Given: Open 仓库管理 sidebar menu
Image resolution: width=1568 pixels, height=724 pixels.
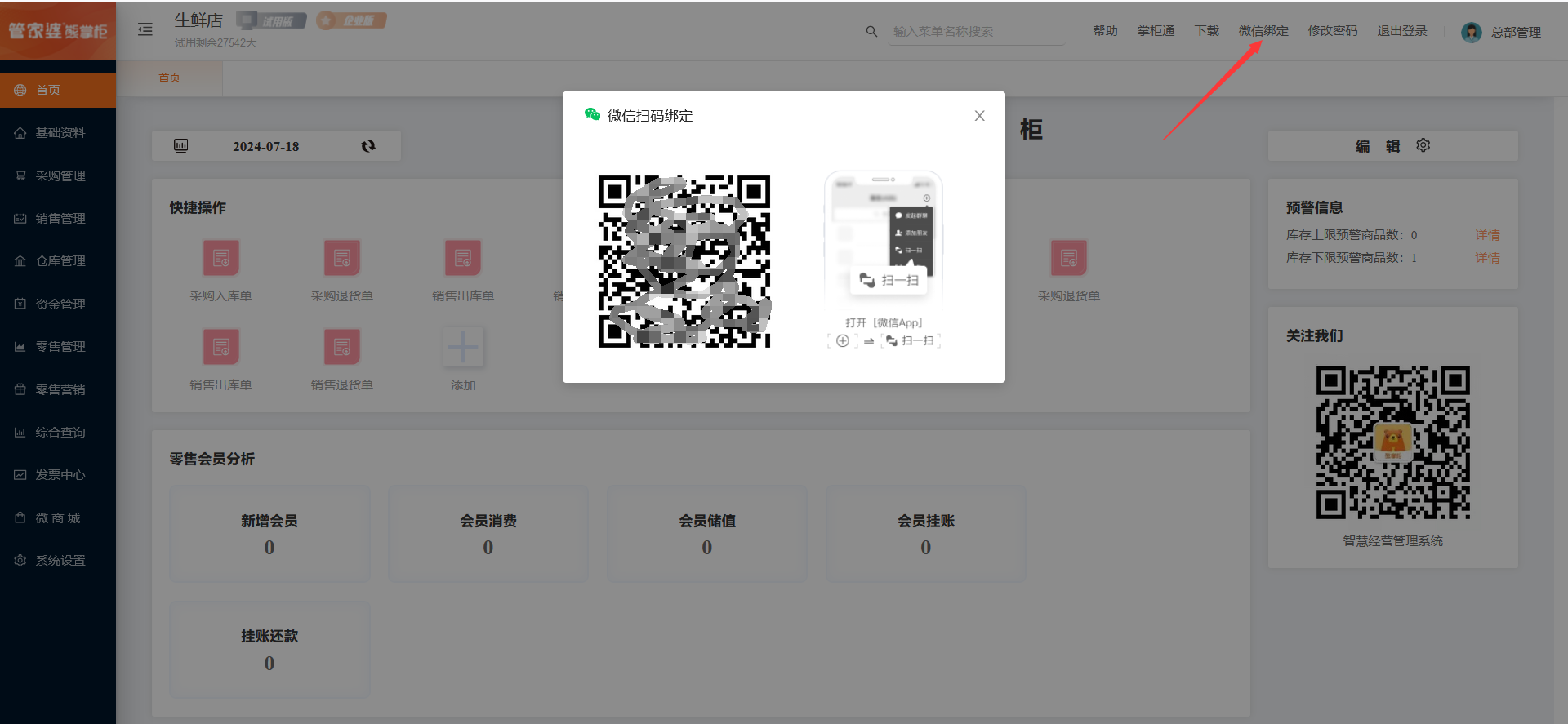Looking at the screenshot, I should [x=58, y=260].
